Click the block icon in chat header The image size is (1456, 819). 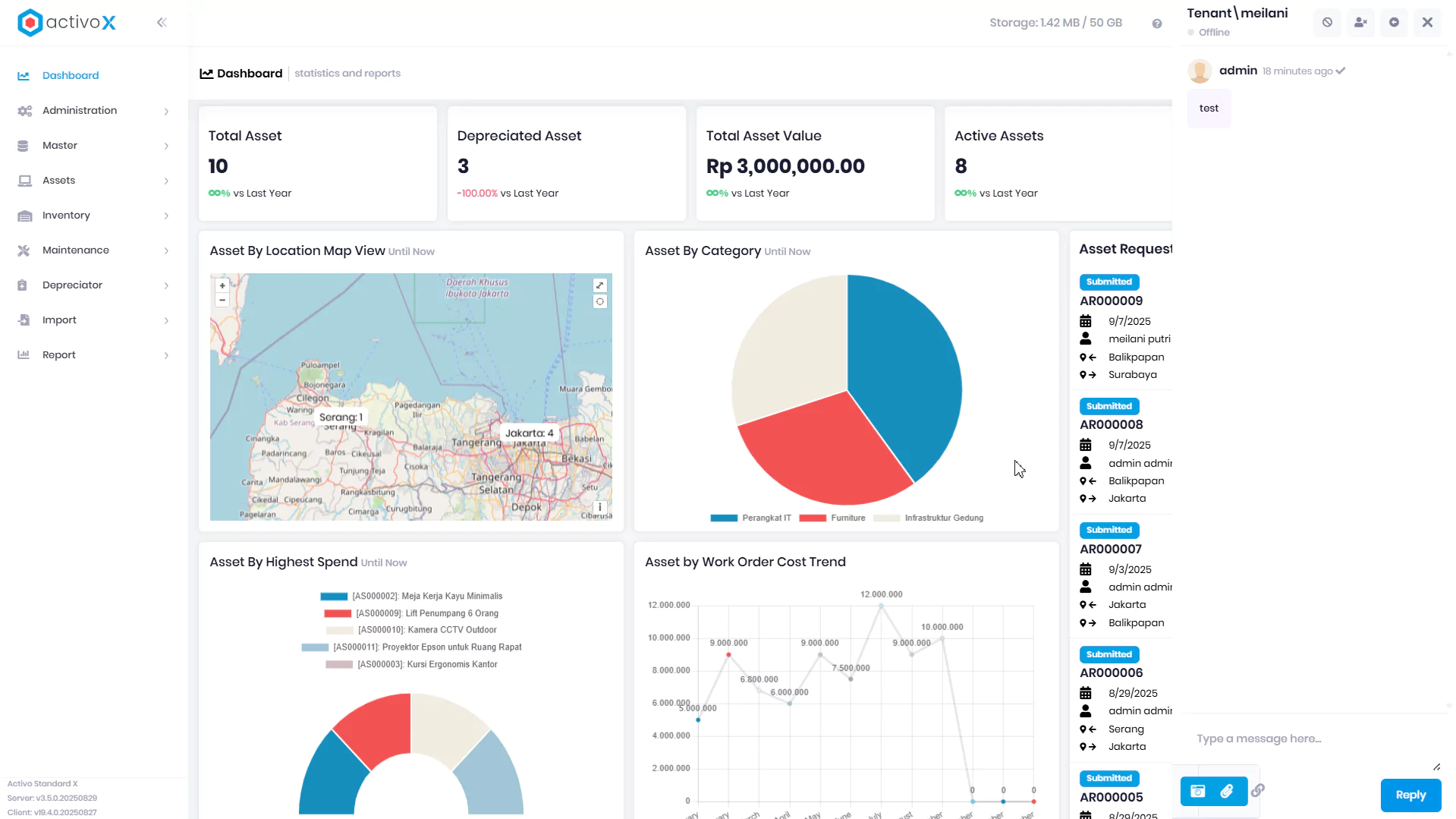click(x=1327, y=22)
